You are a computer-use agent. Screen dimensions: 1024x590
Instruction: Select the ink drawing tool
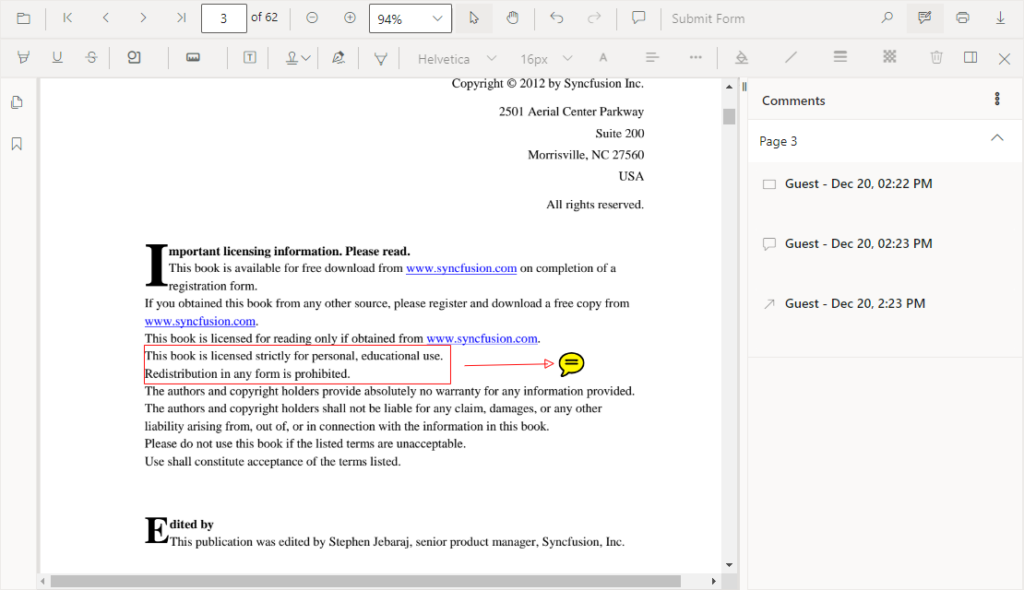point(381,59)
